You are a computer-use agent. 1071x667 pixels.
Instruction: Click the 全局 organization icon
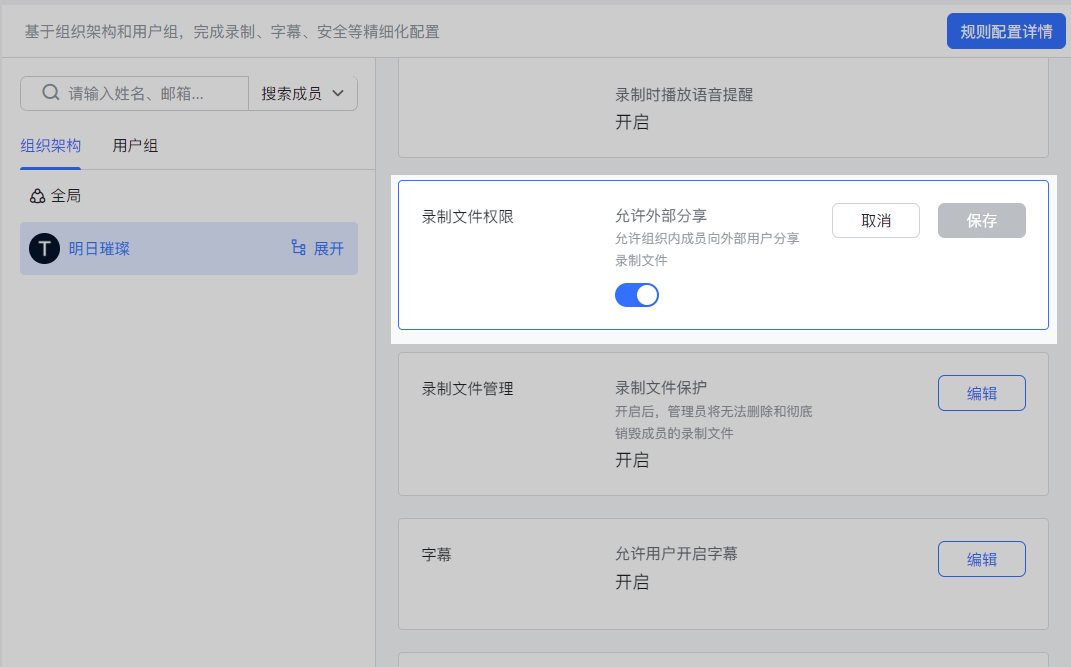37,196
